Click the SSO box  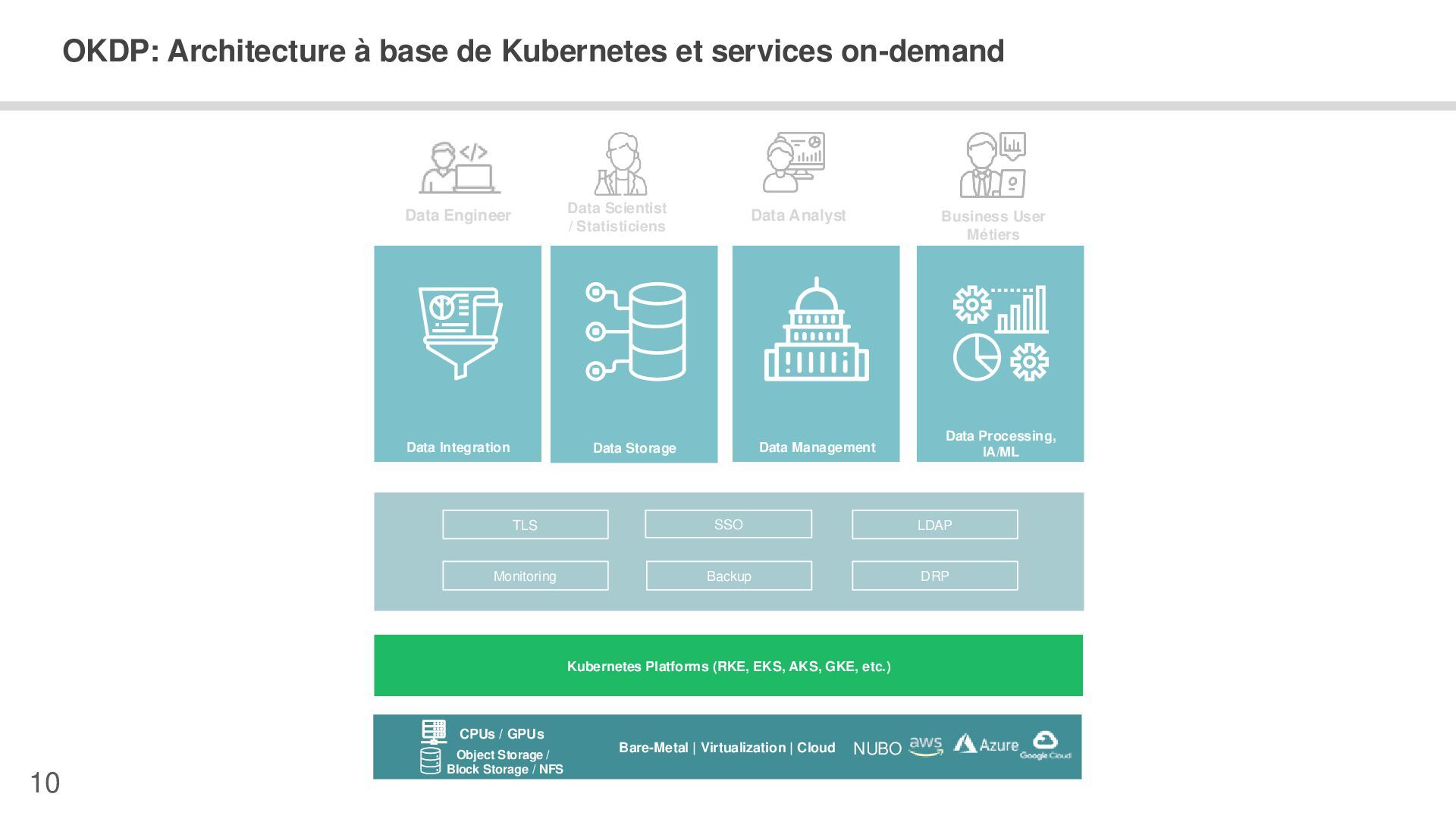click(728, 524)
